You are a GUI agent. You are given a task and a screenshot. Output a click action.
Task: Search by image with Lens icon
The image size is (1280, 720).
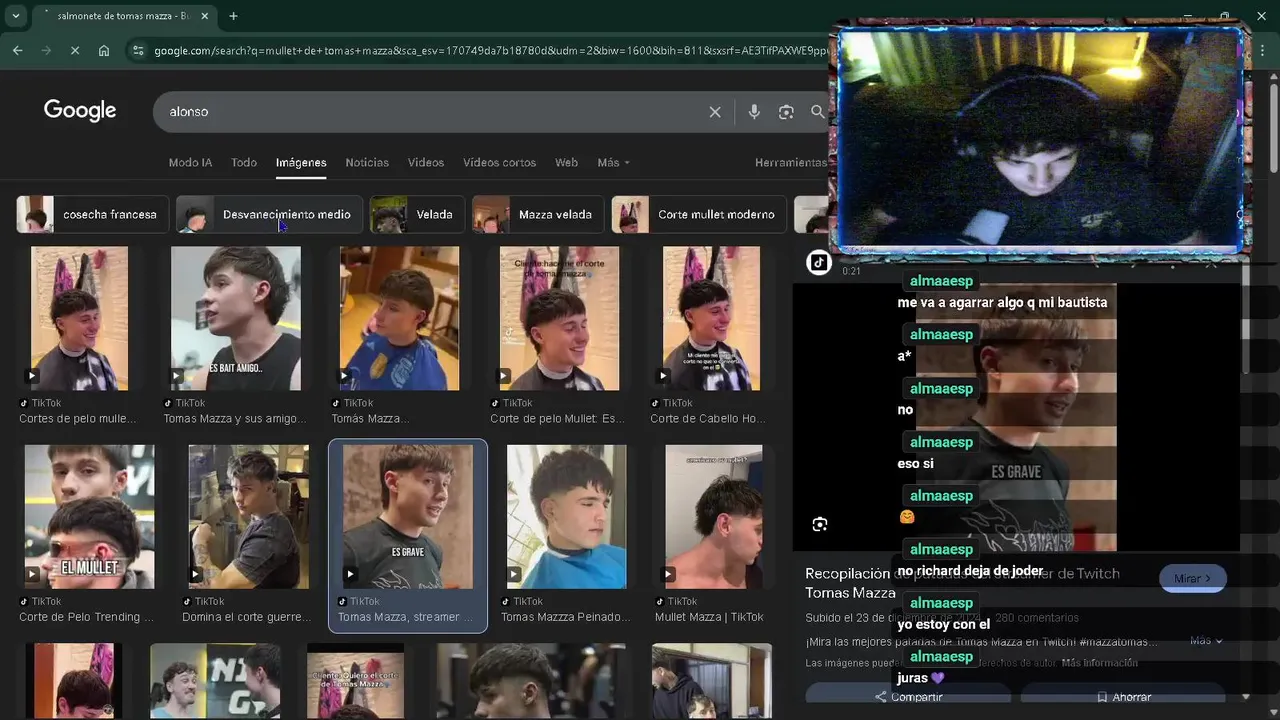786,112
